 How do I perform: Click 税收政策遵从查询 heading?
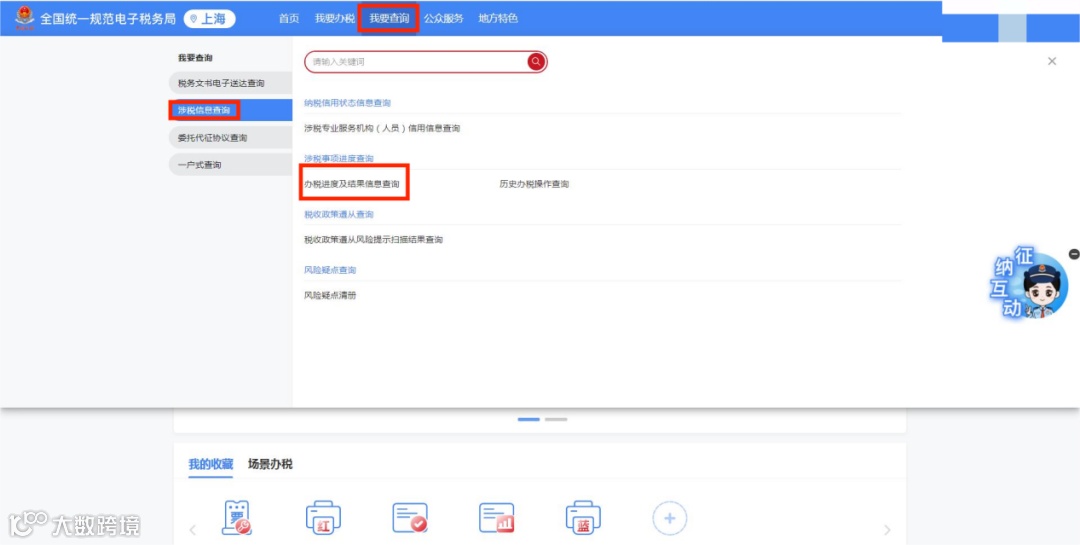click(339, 214)
